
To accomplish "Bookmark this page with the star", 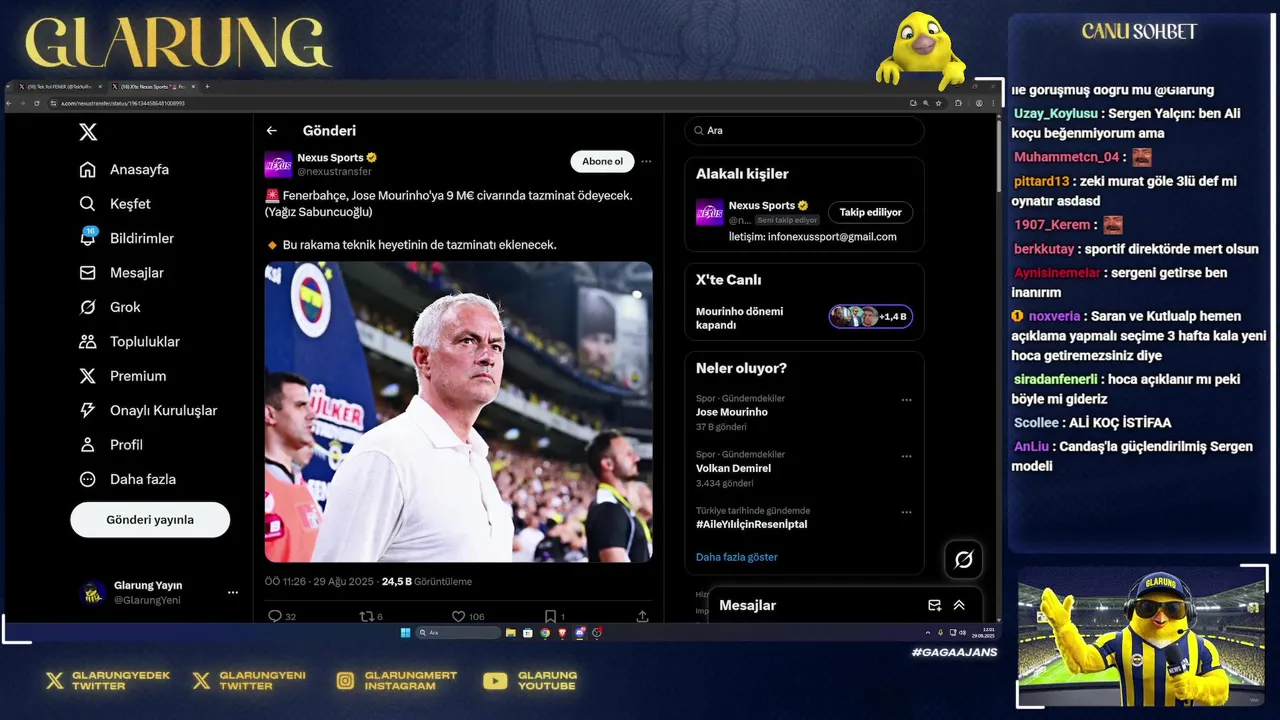I will pyautogui.click(x=939, y=103).
